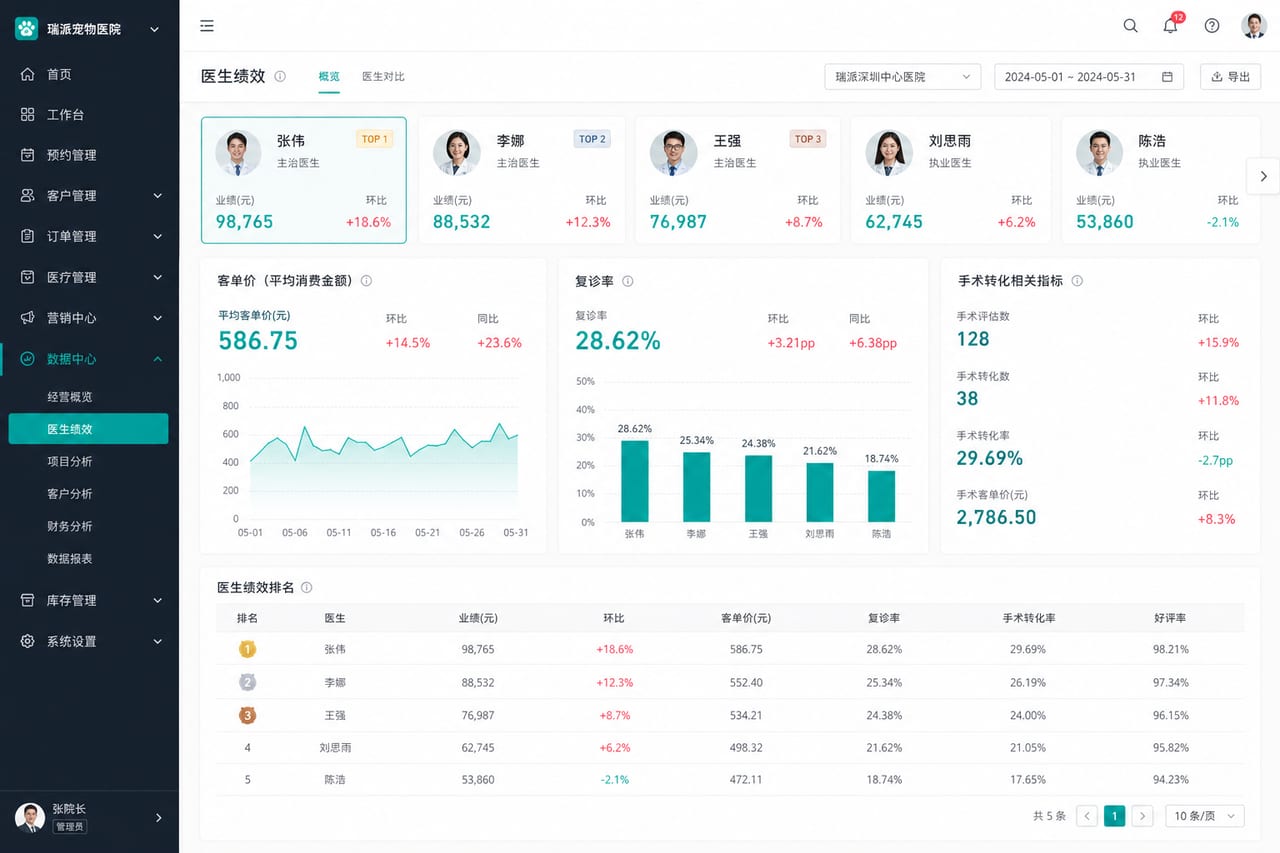Click the help question mark icon
Screen dimensions: 1280x853
[x=1212, y=26]
